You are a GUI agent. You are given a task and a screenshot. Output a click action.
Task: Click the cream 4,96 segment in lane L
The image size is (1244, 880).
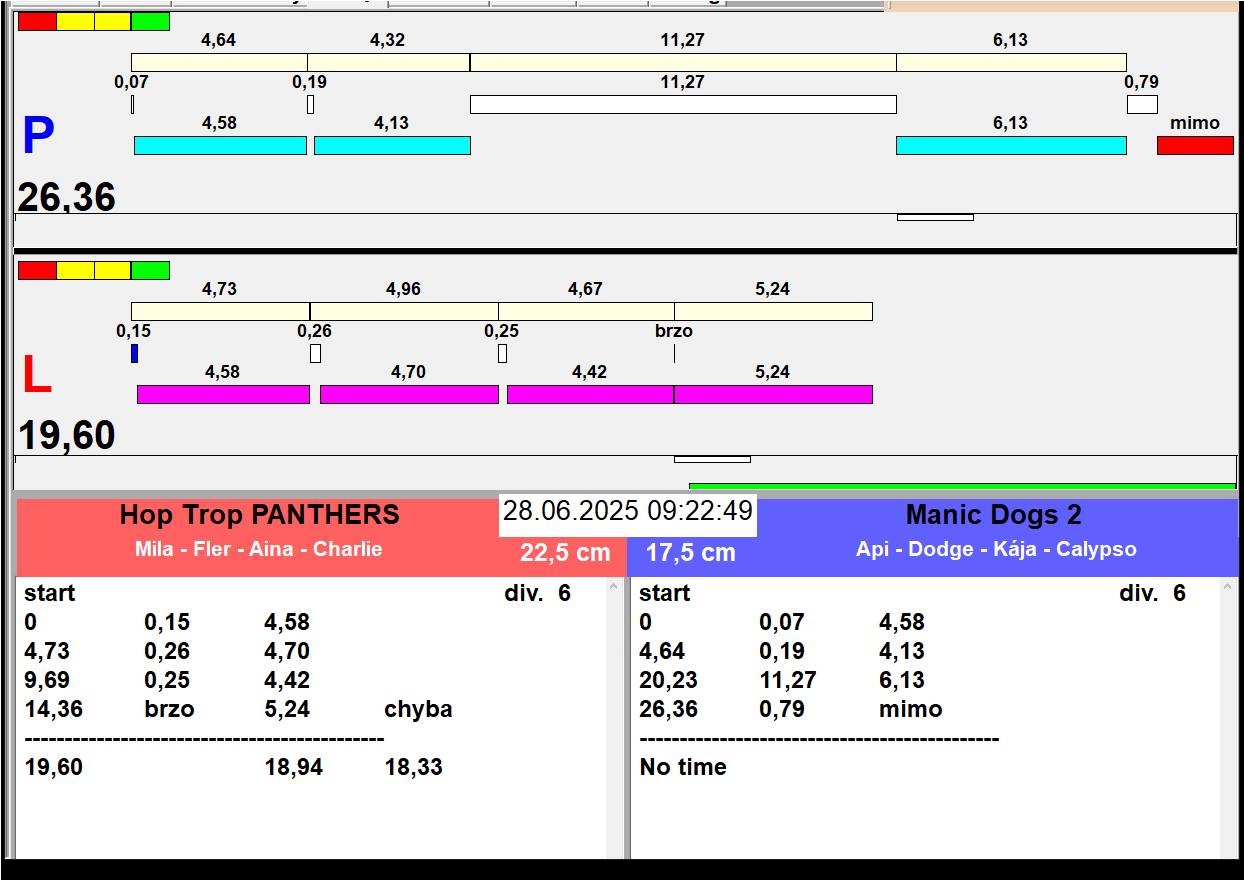click(404, 311)
